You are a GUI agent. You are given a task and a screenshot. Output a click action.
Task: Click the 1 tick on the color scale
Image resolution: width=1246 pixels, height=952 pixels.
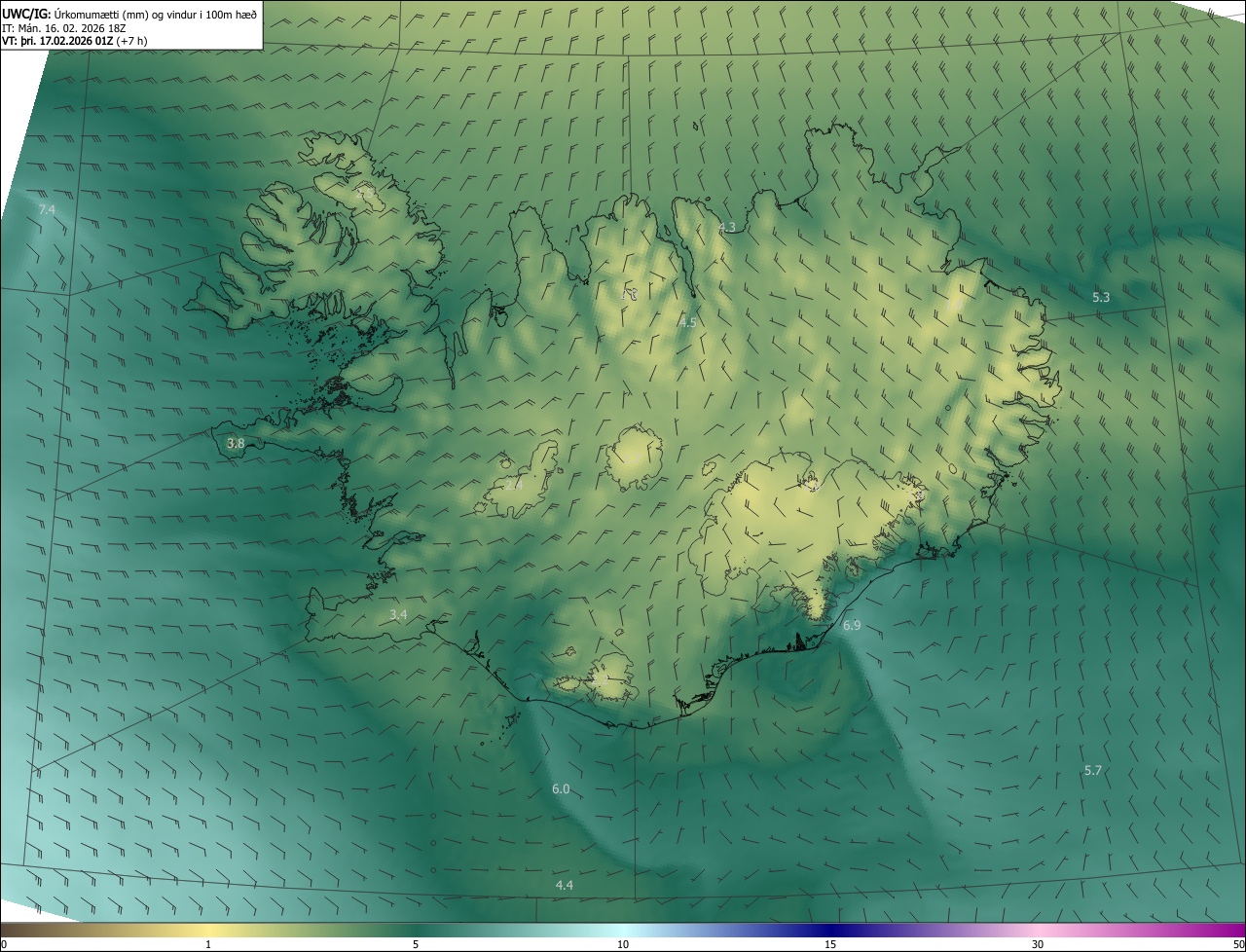coord(208,944)
